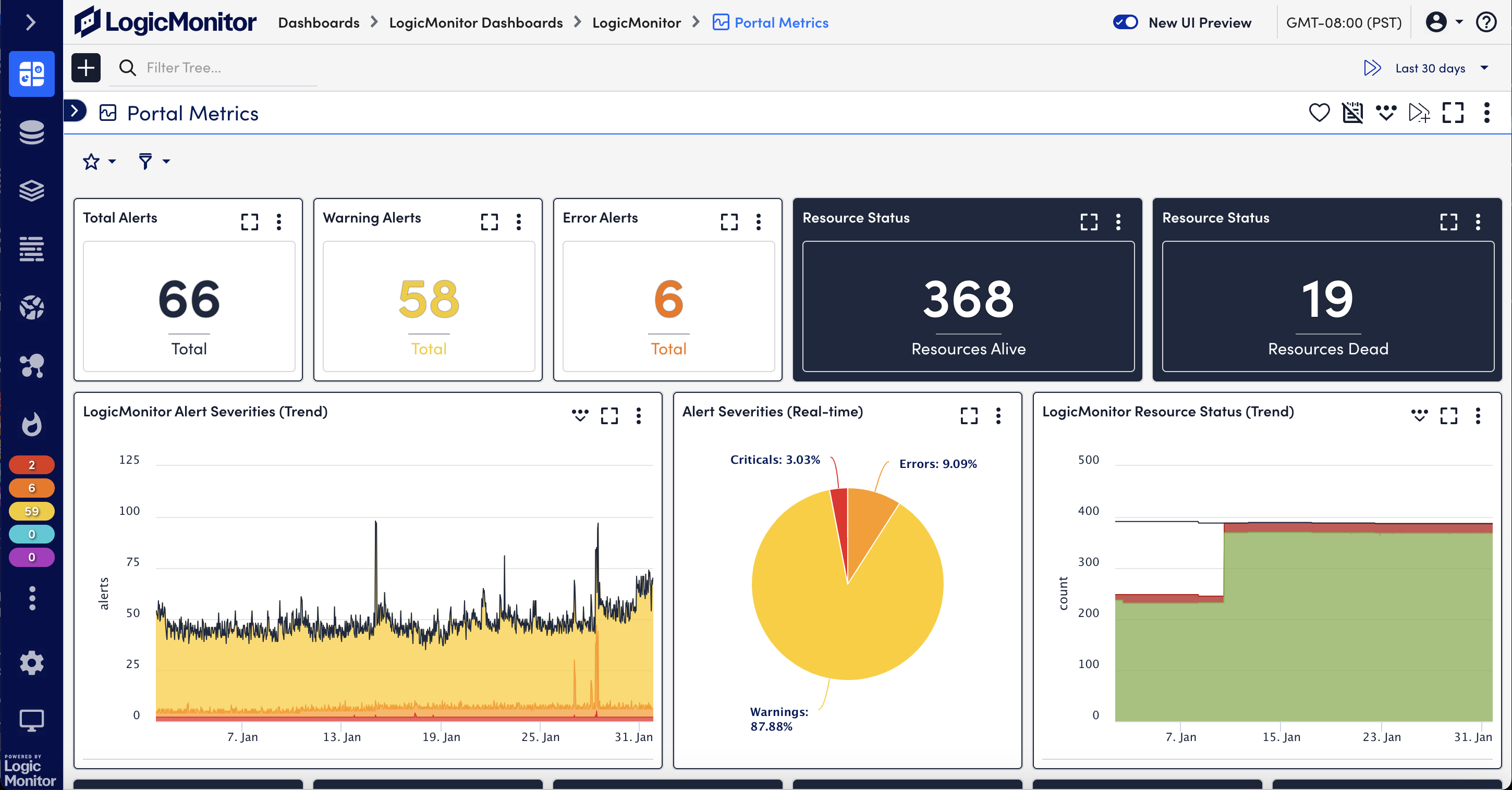Open Alerts via the flame icon
The height and width of the screenshot is (790, 1512).
[x=31, y=425]
